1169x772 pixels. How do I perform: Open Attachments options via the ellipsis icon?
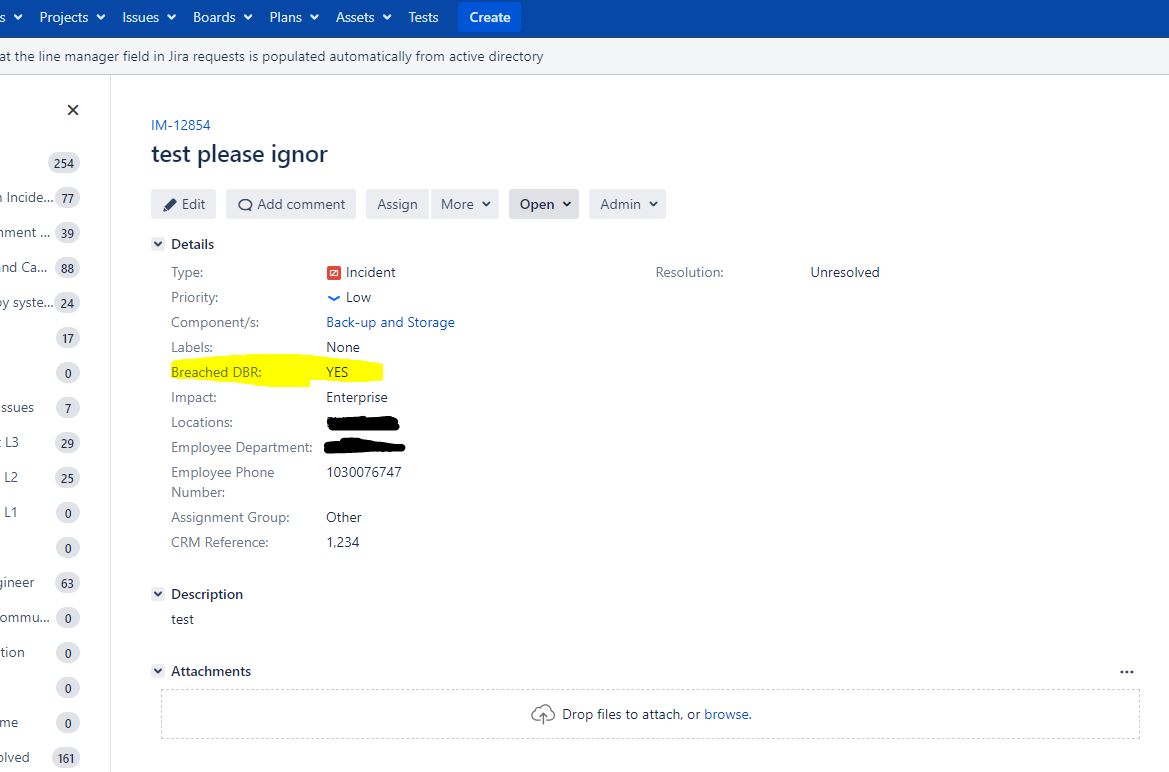tap(1127, 671)
